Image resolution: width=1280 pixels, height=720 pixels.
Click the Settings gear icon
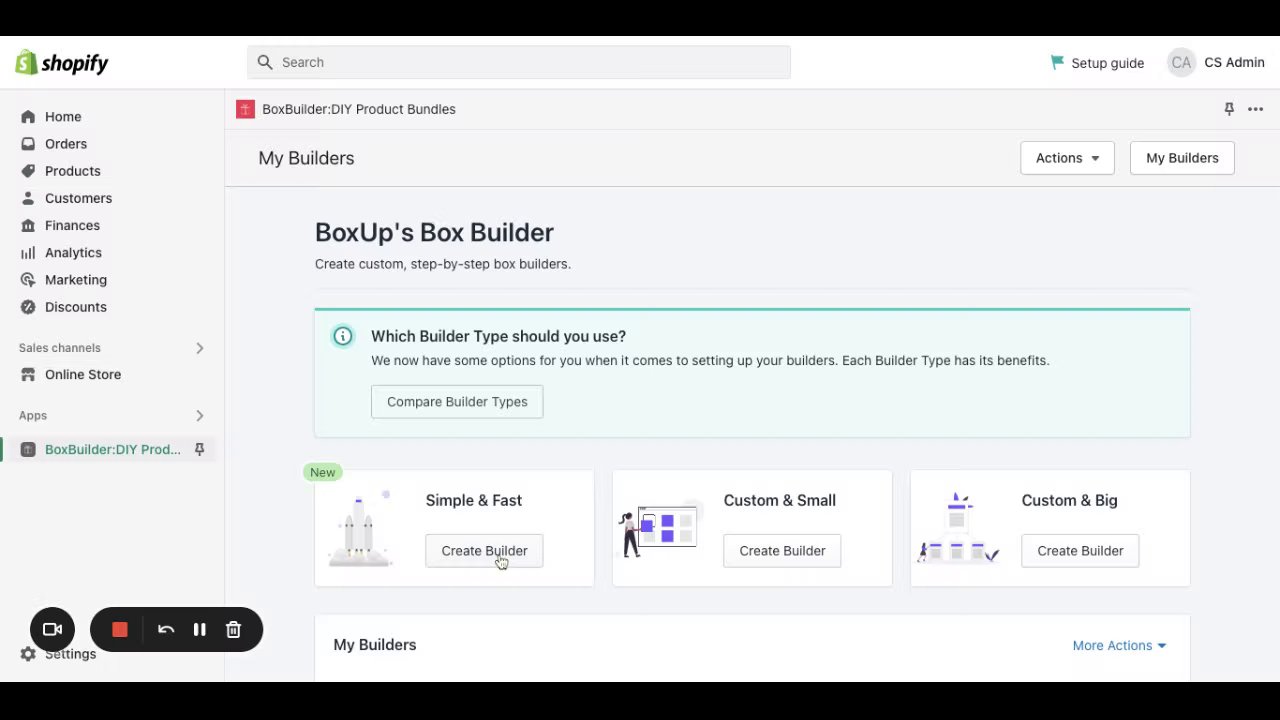point(28,654)
